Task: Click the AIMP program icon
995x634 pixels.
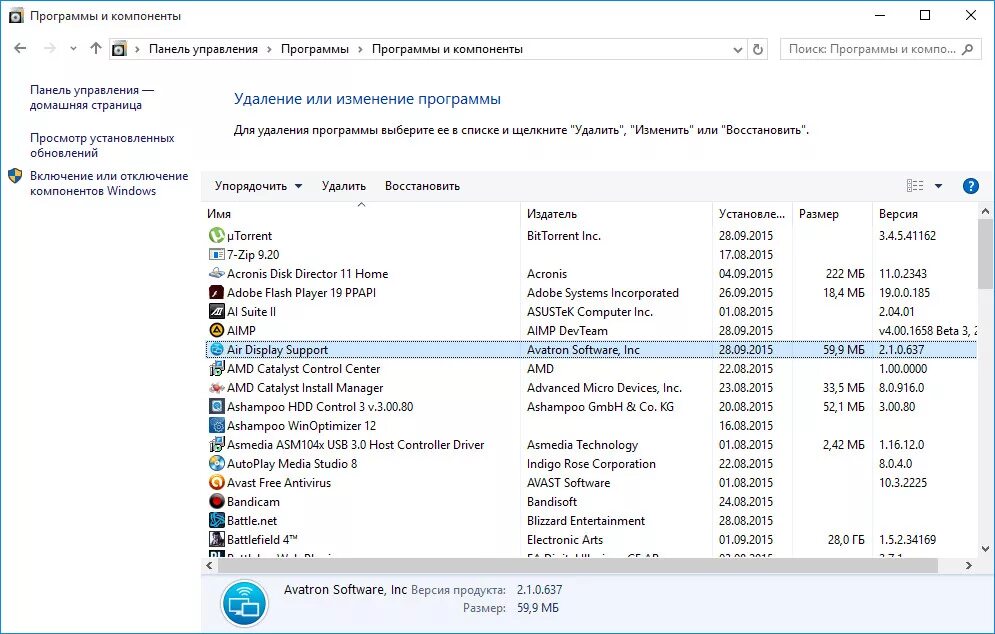Action: [216, 331]
